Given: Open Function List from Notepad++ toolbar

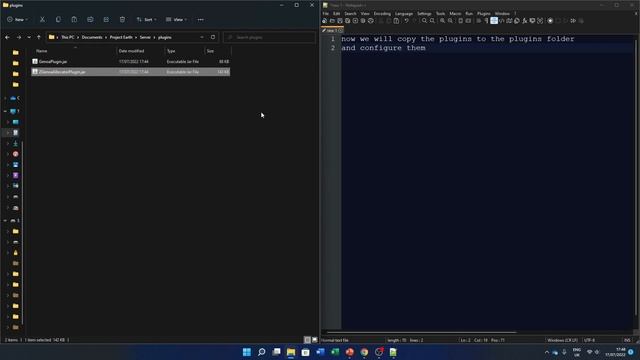Looking at the screenshot, I should pos(524,20).
